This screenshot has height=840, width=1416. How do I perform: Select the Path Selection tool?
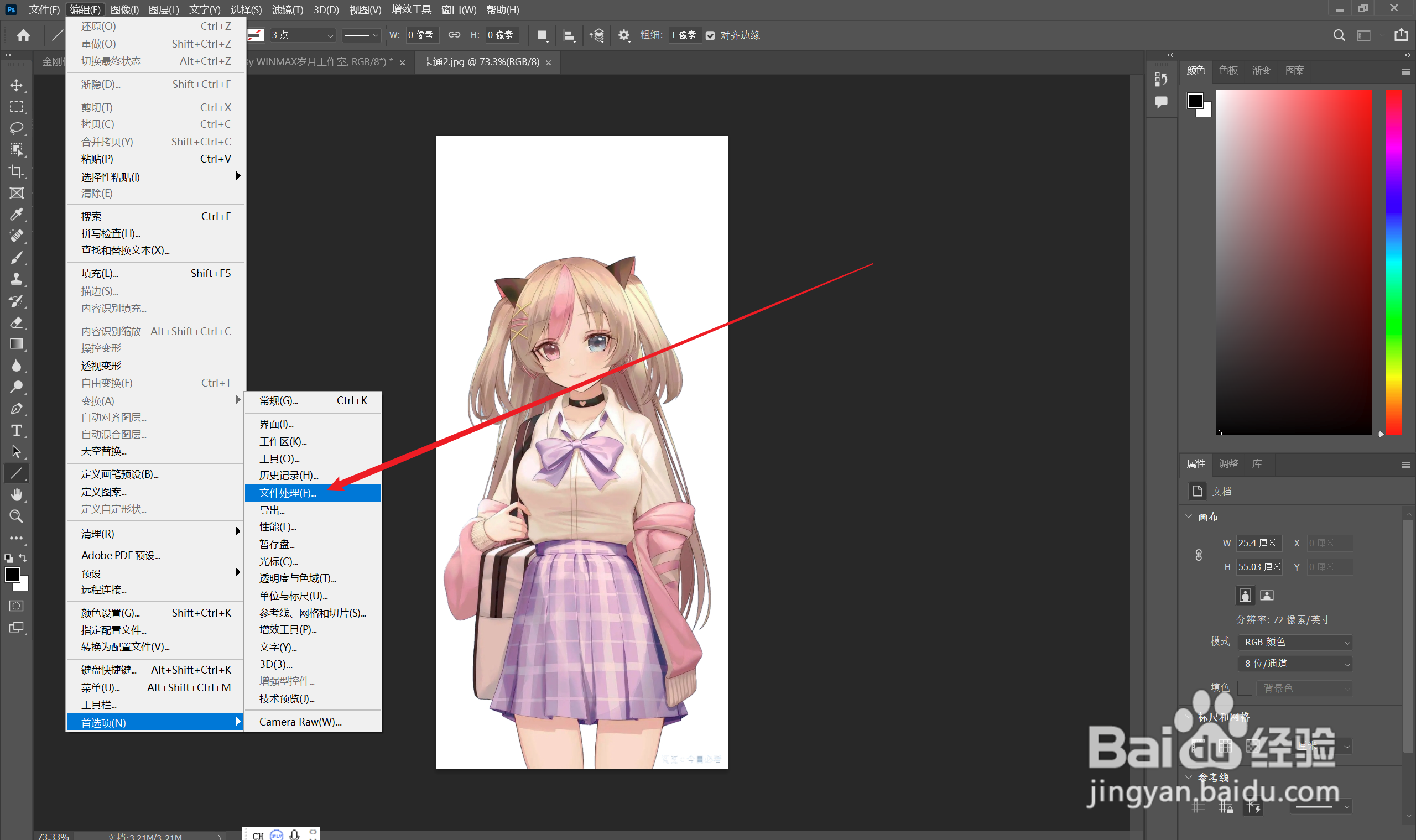point(17,452)
